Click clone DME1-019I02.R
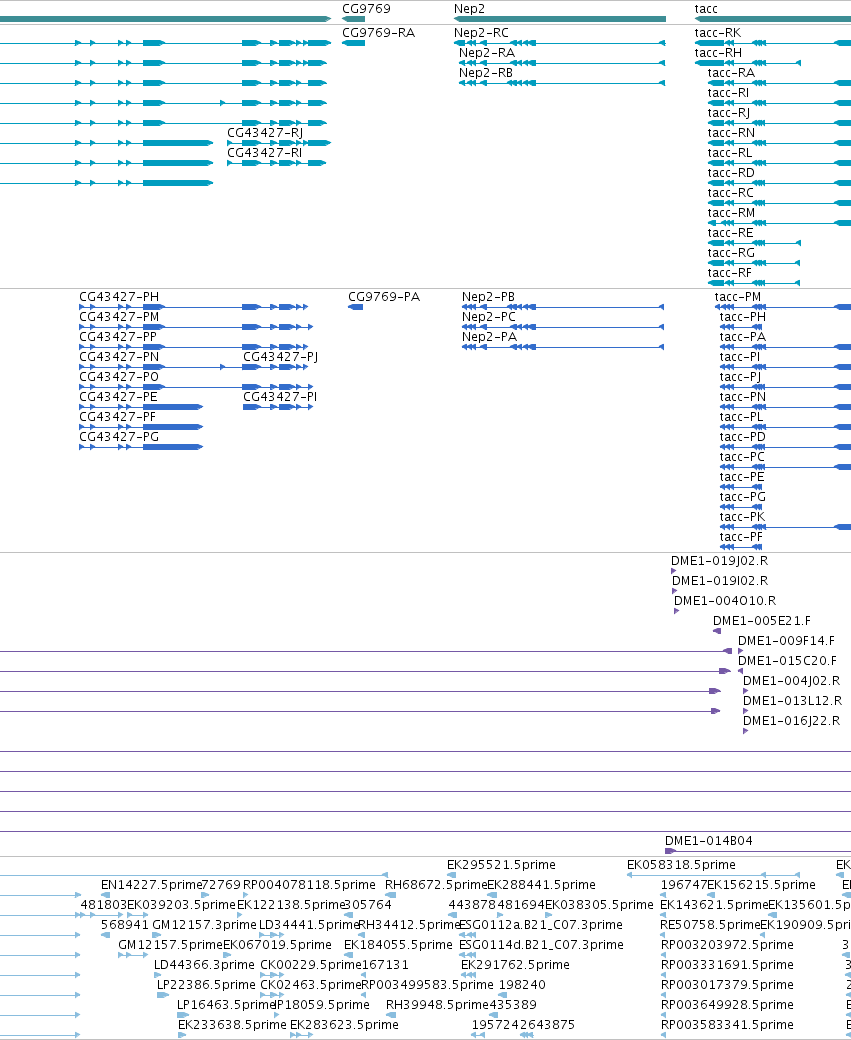This screenshot has height=1040, width=851. [720, 580]
